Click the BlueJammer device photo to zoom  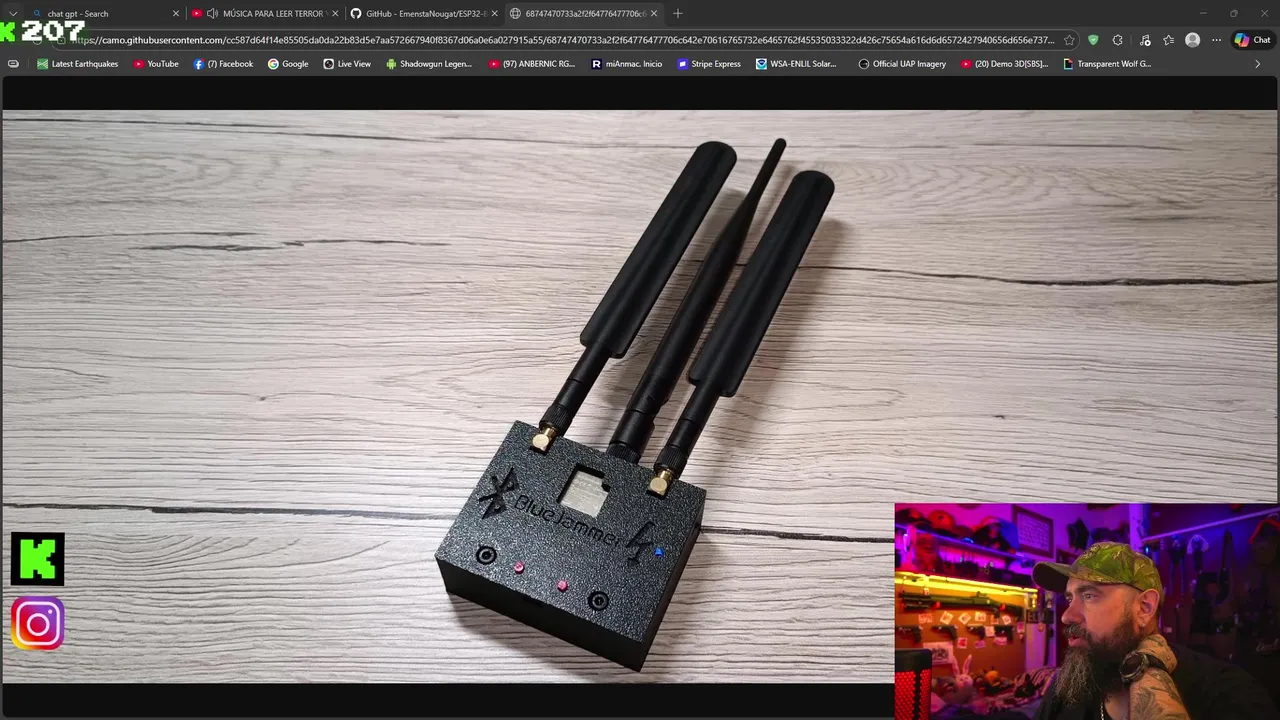640,396
